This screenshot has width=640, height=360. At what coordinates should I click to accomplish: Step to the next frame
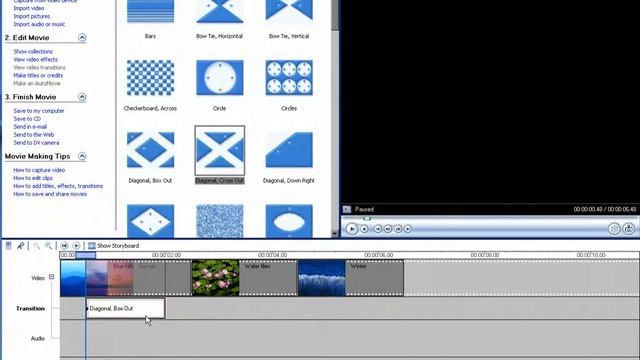coord(398,229)
